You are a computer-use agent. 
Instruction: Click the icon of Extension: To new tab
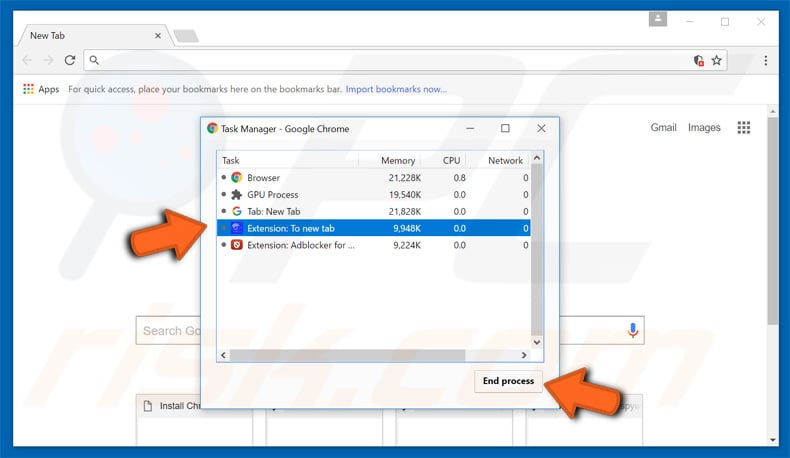[236, 228]
